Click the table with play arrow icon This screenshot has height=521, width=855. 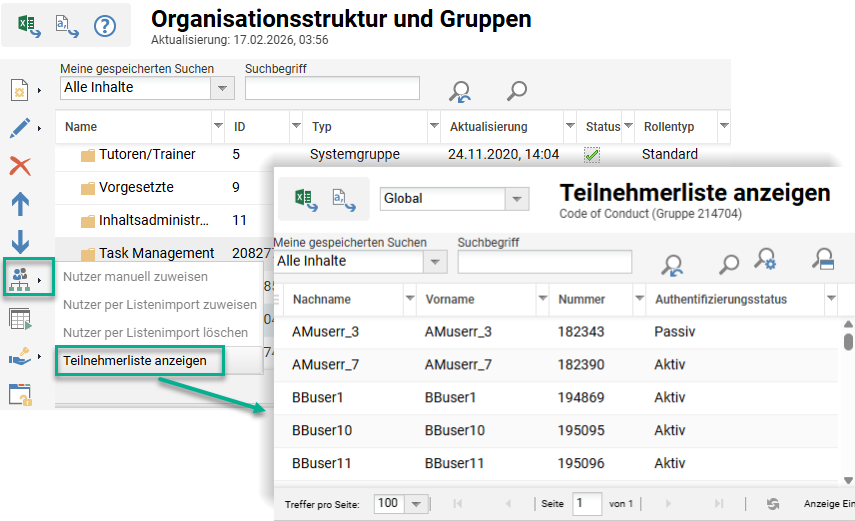pos(20,319)
